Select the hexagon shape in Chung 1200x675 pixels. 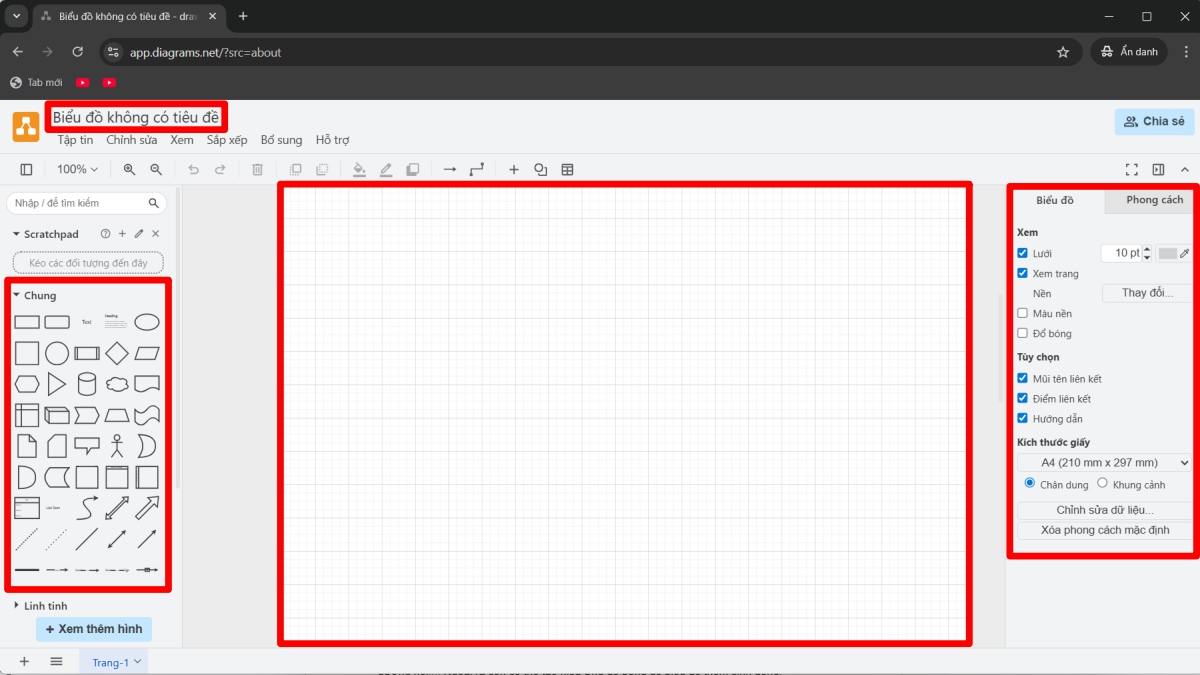(x=27, y=384)
